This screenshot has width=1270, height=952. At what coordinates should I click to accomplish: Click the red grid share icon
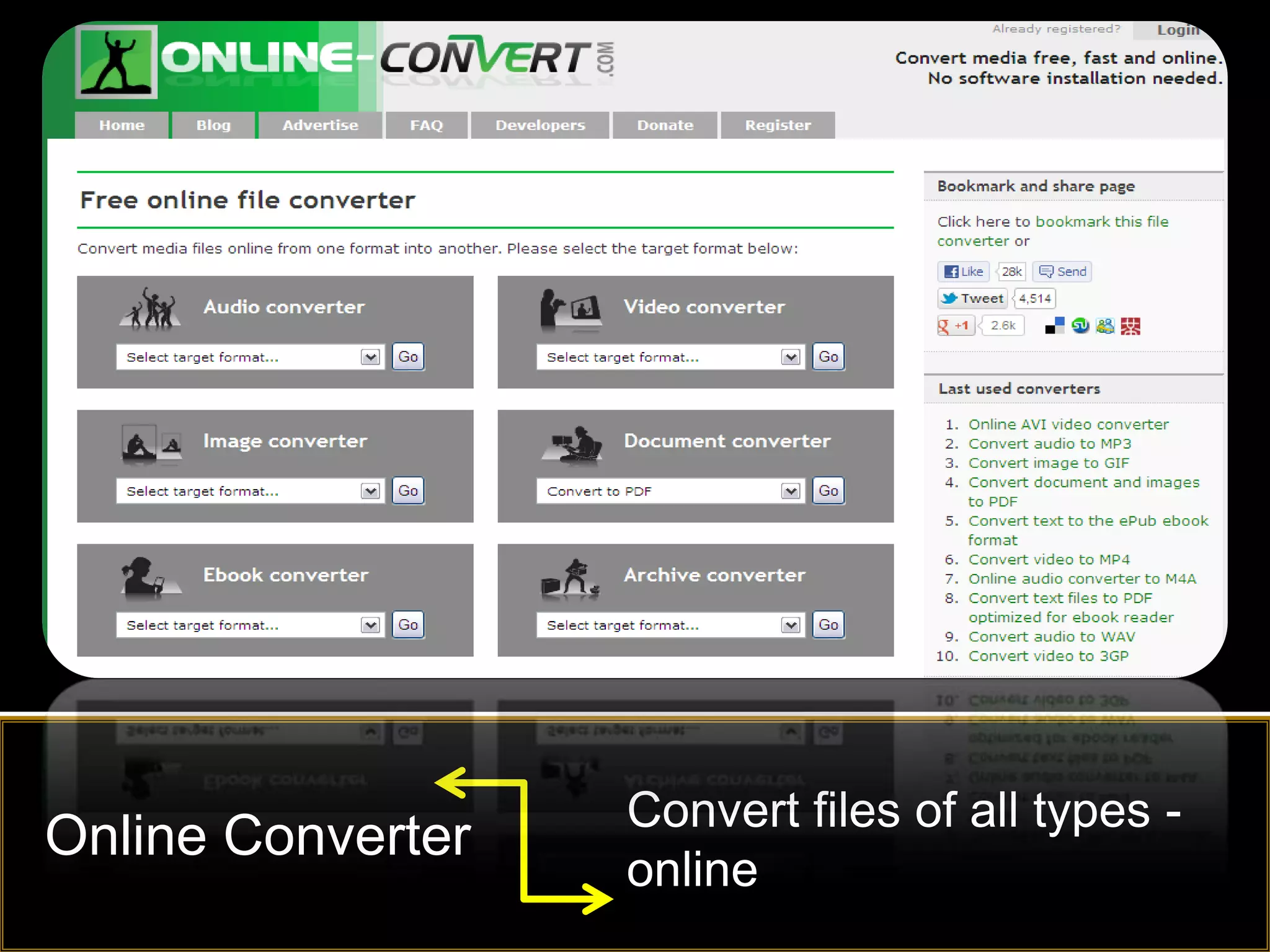(1130, 325)
